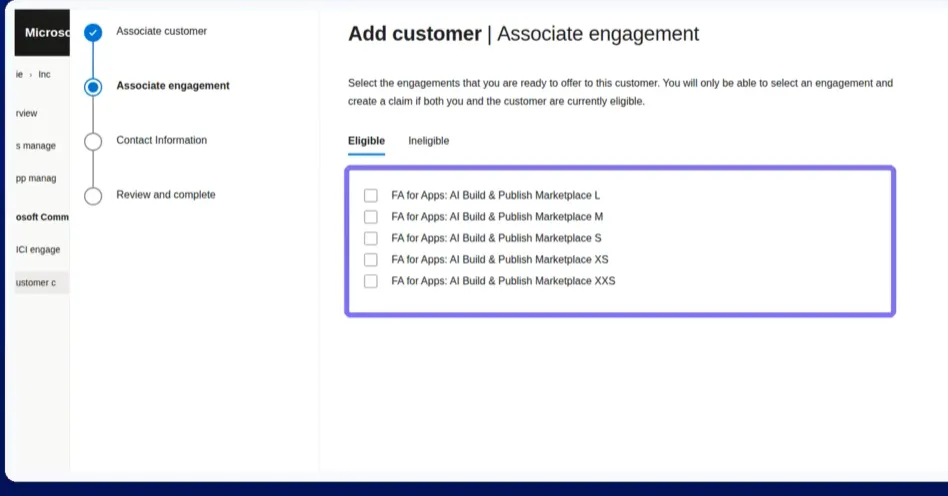Open the 'ICI engage' sidebar item
Viewport: 948px width, 496px height.
pyautogui.click(x=38, y=250)
